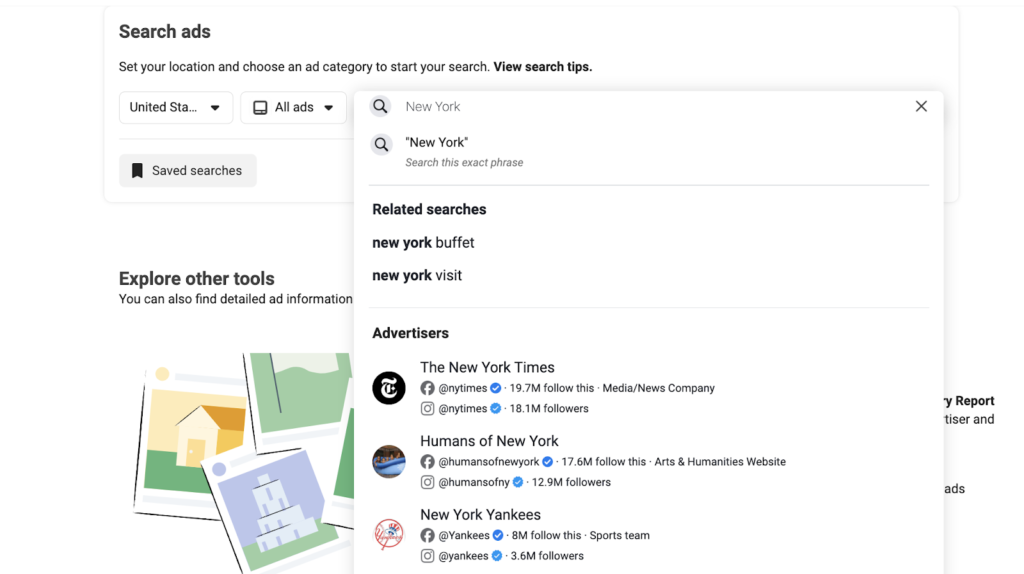Open Saved searches

coord(187,171)
